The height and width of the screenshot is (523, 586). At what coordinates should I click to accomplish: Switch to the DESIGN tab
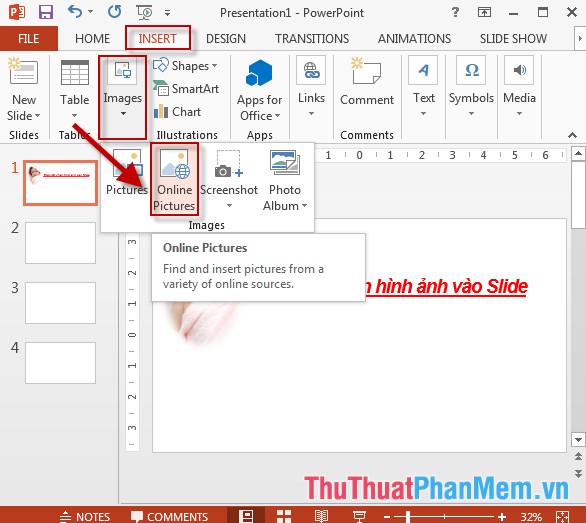point(226,39)
